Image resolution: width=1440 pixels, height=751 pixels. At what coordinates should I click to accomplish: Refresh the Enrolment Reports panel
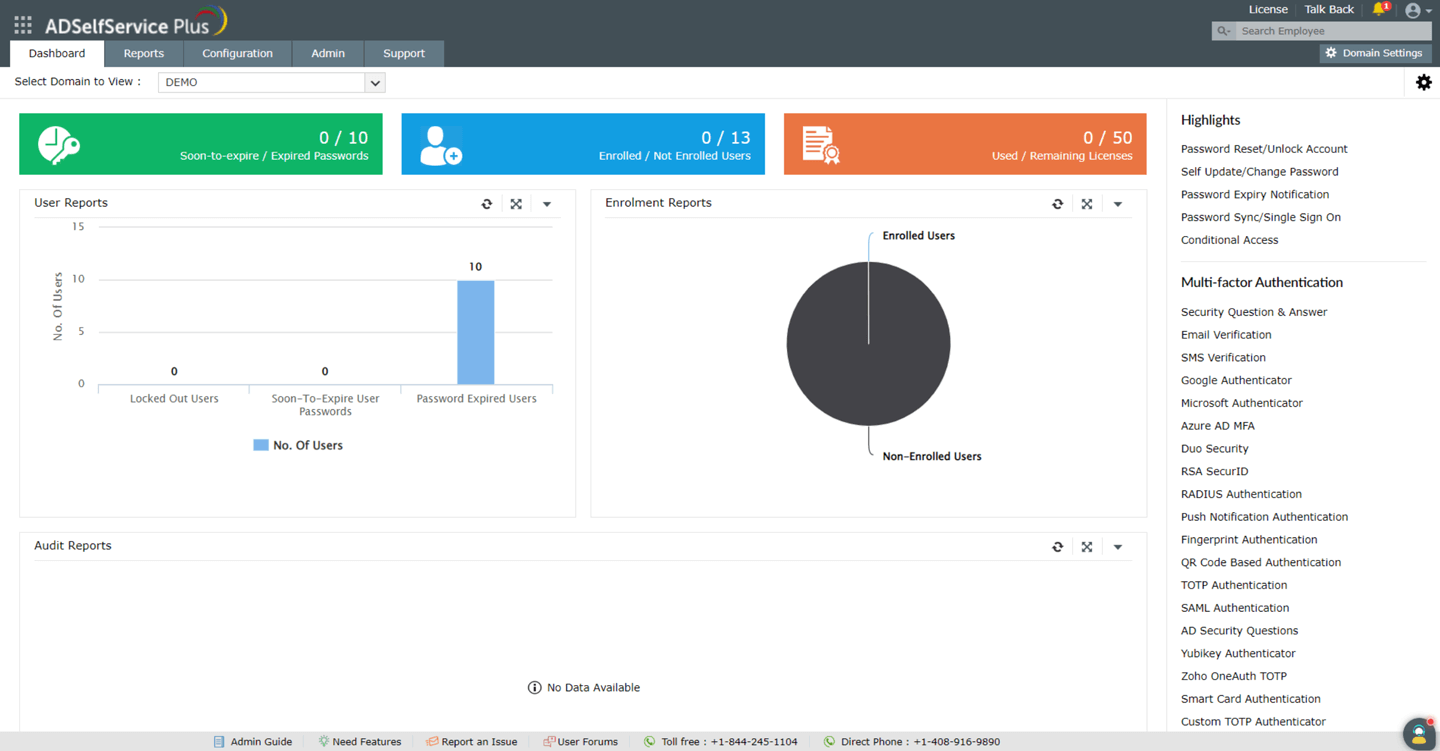coord(1058,204)
